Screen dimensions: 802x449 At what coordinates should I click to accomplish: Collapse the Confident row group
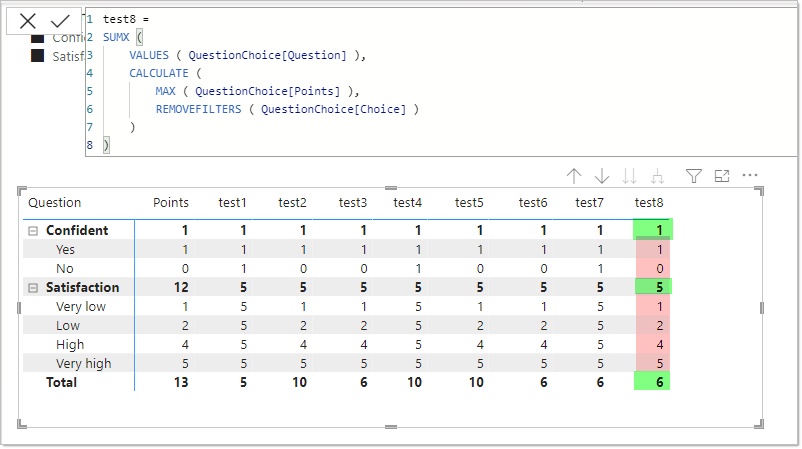pyautogui.click(x=33, y=231)
